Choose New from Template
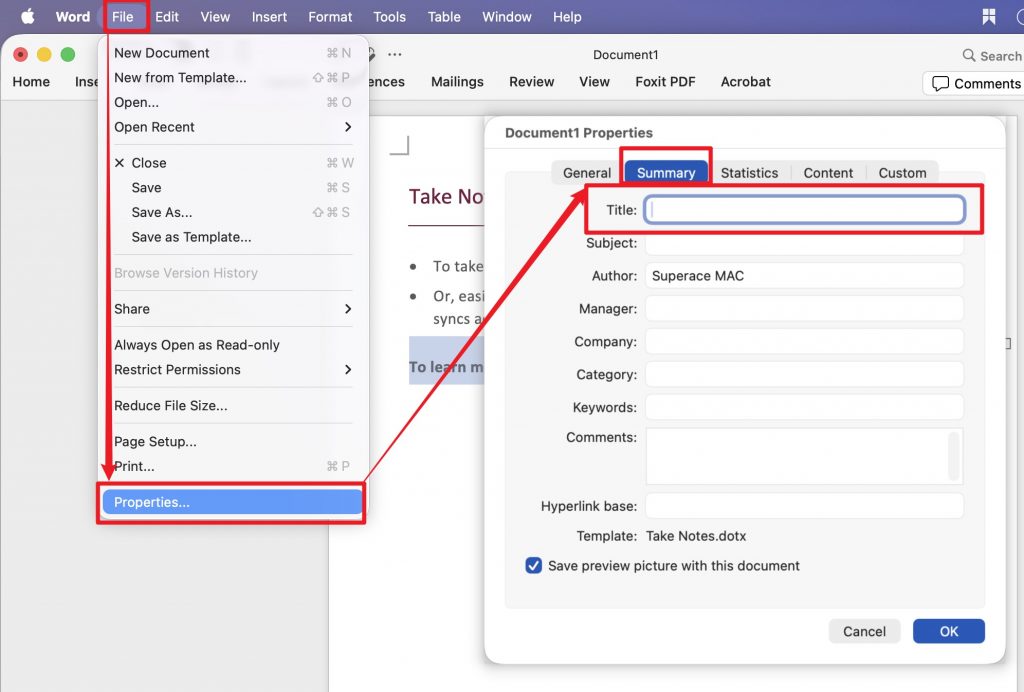The image size is (1024, 692). 232,78
